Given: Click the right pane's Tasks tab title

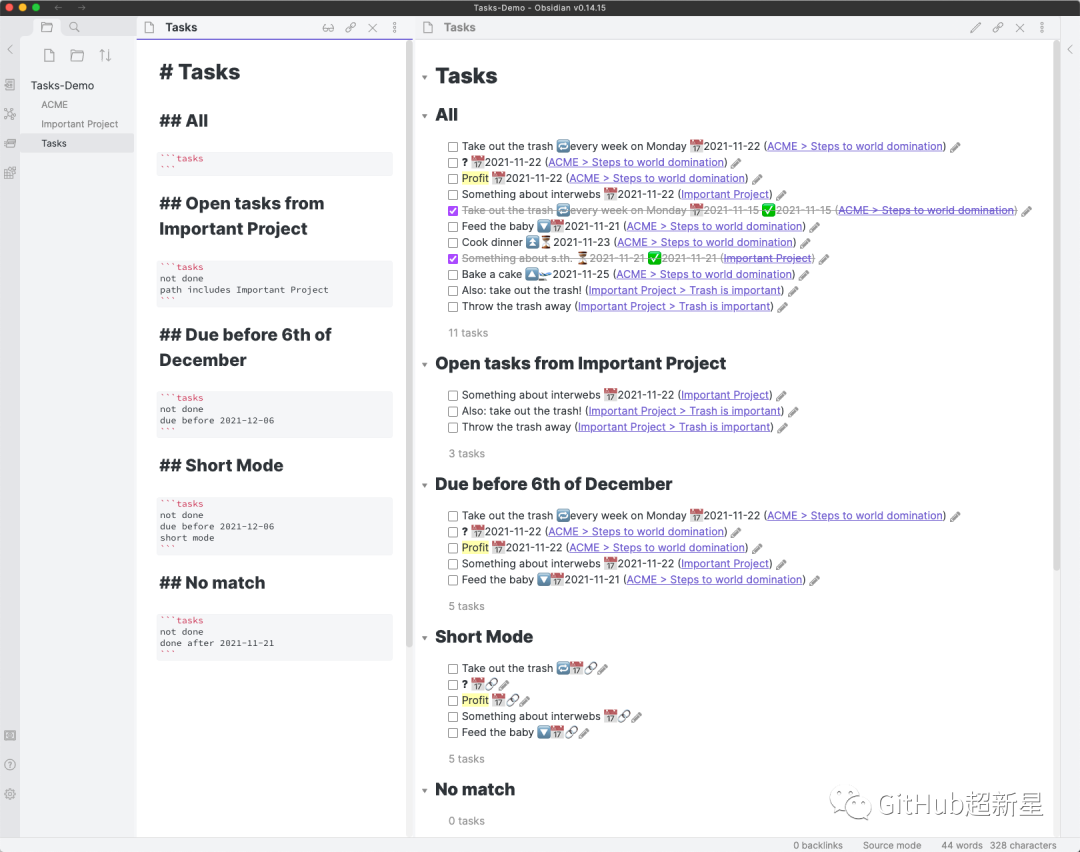Looking at the screenshot, I should [x=459, y=28].
